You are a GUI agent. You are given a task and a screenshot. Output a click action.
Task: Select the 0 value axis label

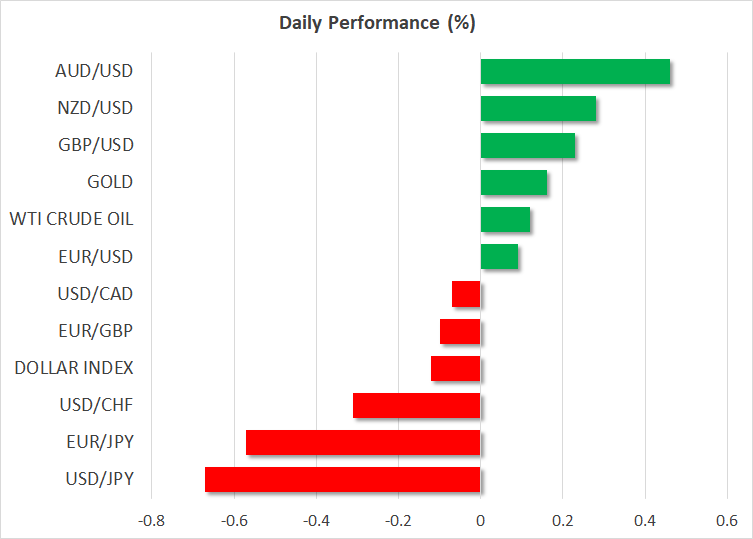[x=481, y=521]
